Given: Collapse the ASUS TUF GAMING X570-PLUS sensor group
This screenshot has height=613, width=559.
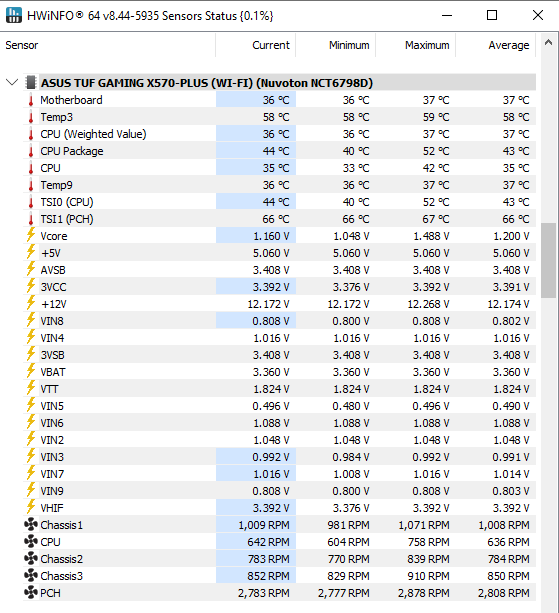Looking at the screenshot, I should [12, 82].
